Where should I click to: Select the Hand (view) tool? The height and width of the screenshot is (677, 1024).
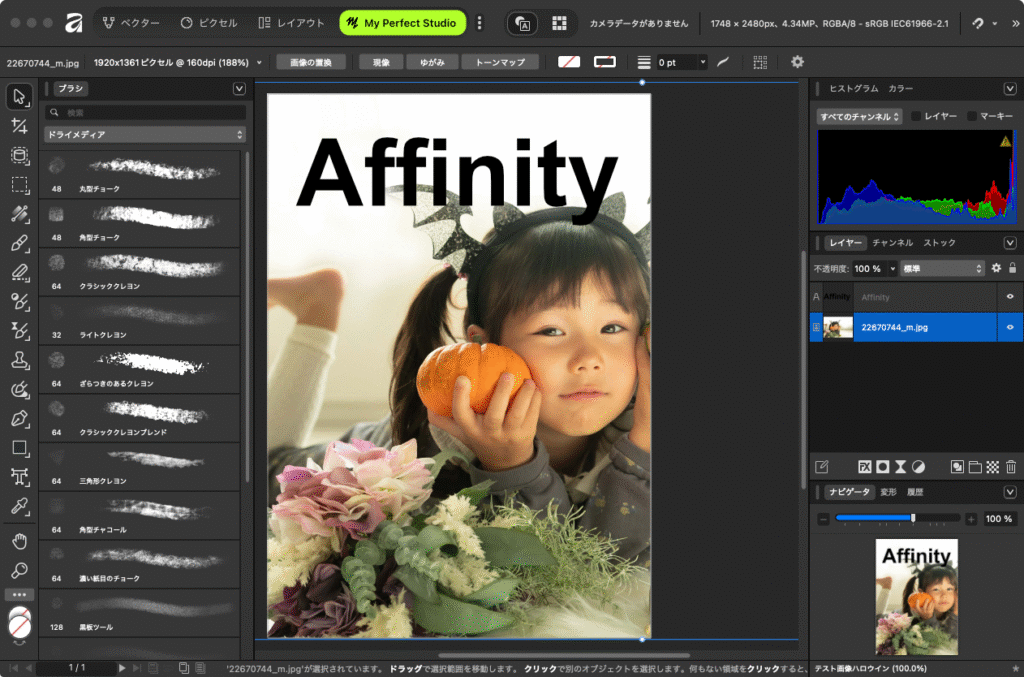(19, 541)
